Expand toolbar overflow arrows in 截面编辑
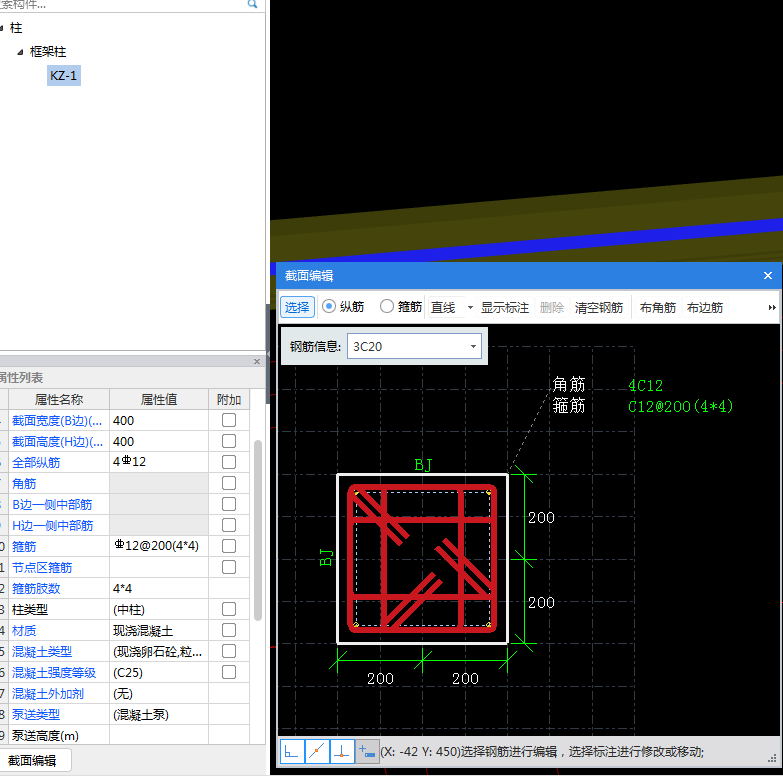Screen dimensions: 783x776 (772, 308)
